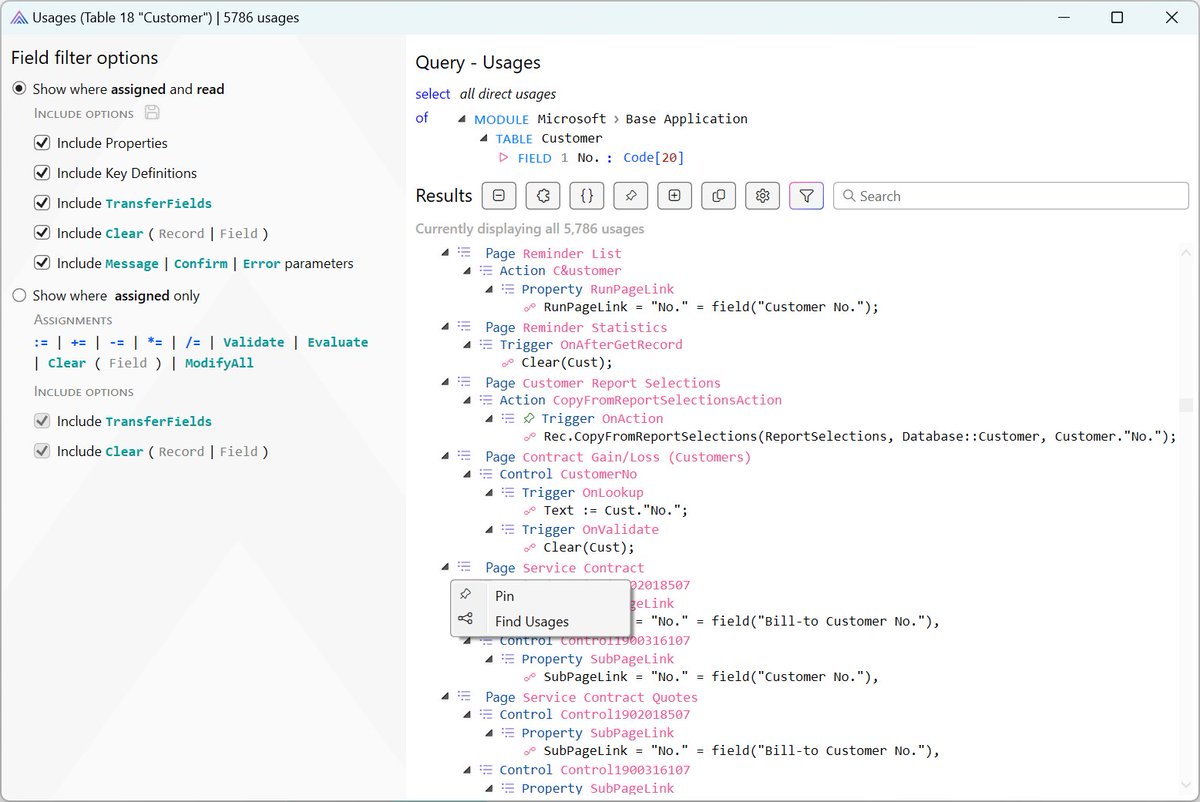Toggle Include Message | Confirm | Error parameters
Screen dimensions: 1200x802
42,263
